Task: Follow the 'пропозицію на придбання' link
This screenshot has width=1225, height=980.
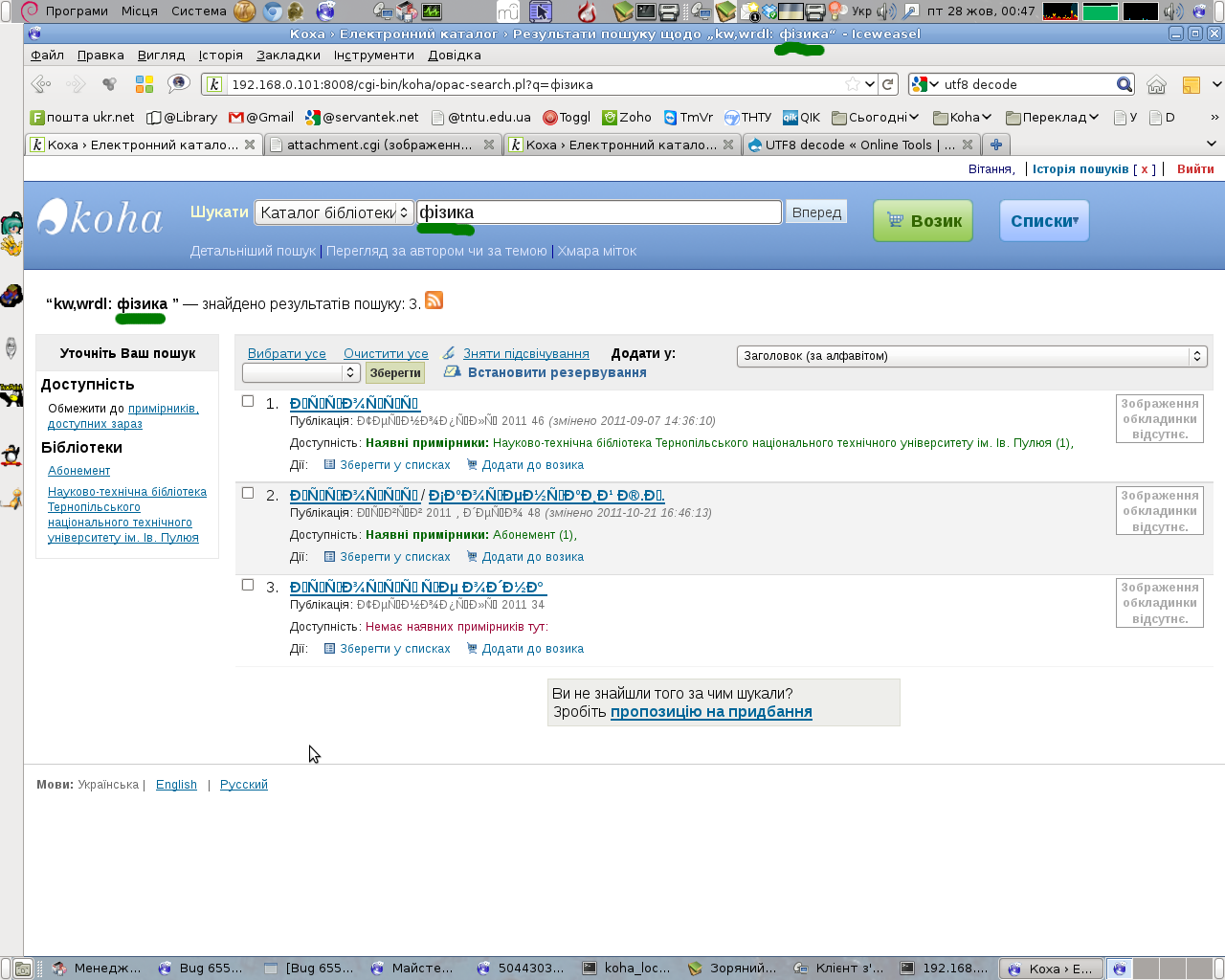Action: pyautogui.click(x=711, y=712)
